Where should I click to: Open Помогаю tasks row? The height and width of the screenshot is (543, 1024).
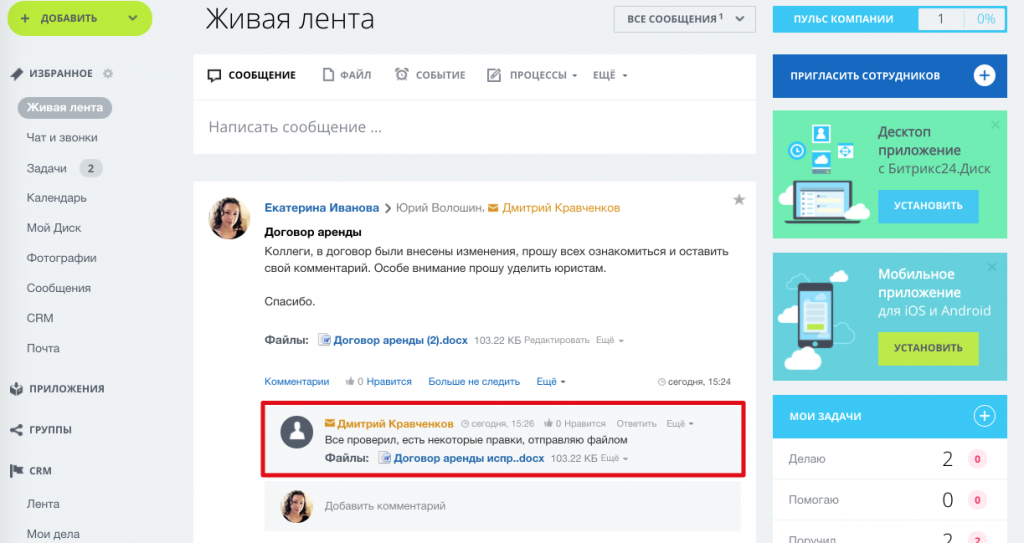click(889, 500)
